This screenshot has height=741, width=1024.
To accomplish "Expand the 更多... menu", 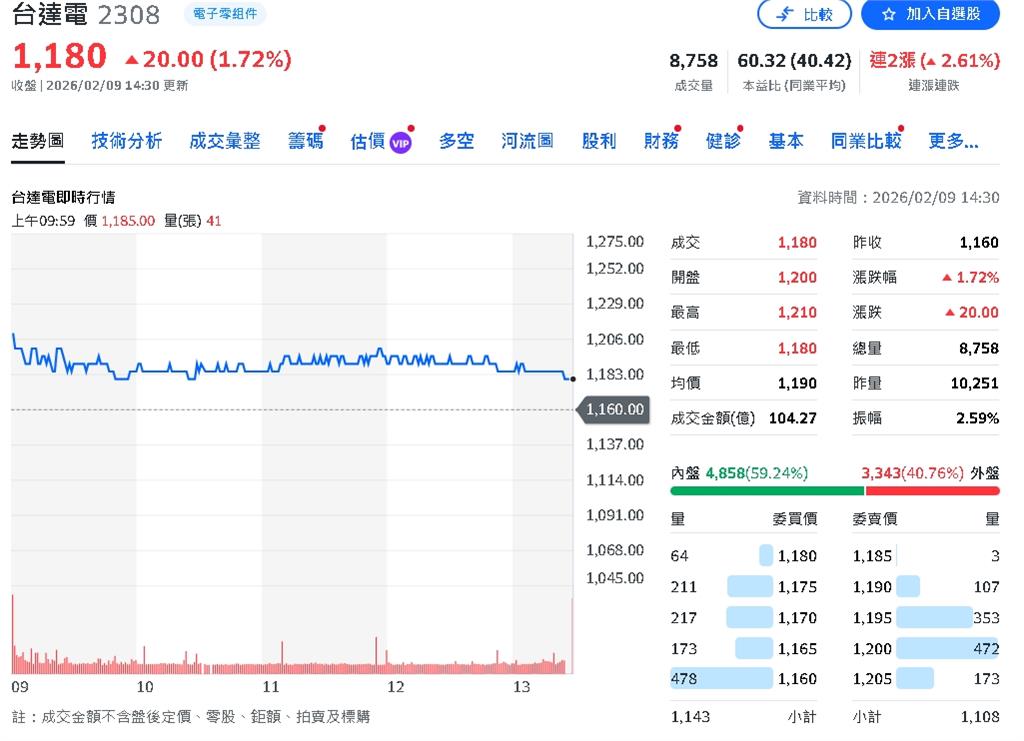I will (x=953, y=141).
